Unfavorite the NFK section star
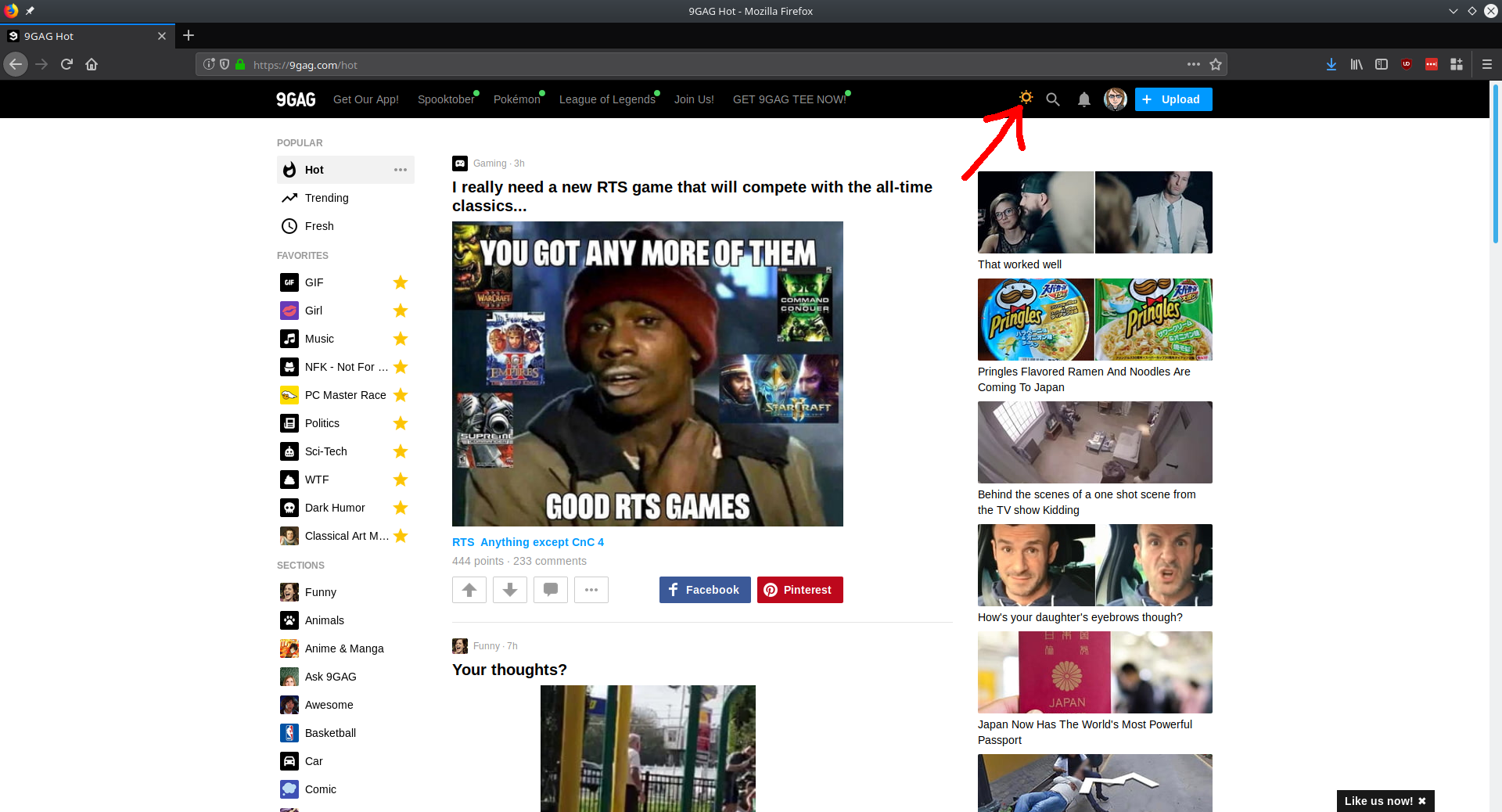The width and height of the screenshot is (1502, 812). tap(401, 367)
